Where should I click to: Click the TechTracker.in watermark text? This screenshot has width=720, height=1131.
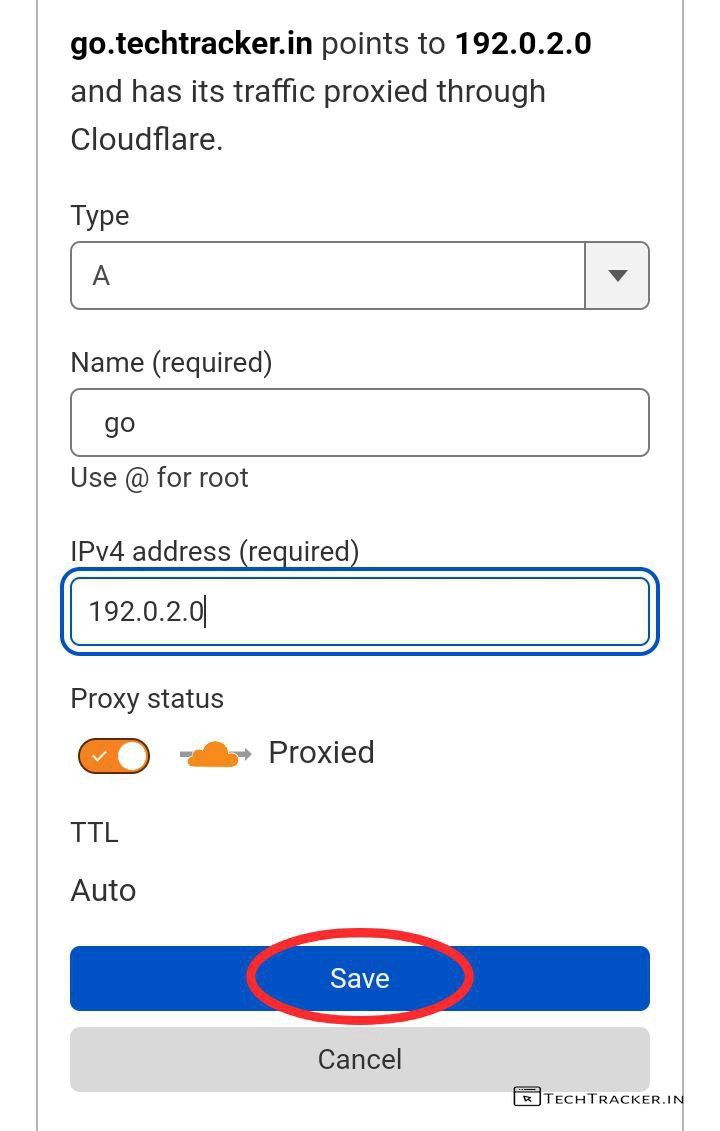tap(614, 1098)
